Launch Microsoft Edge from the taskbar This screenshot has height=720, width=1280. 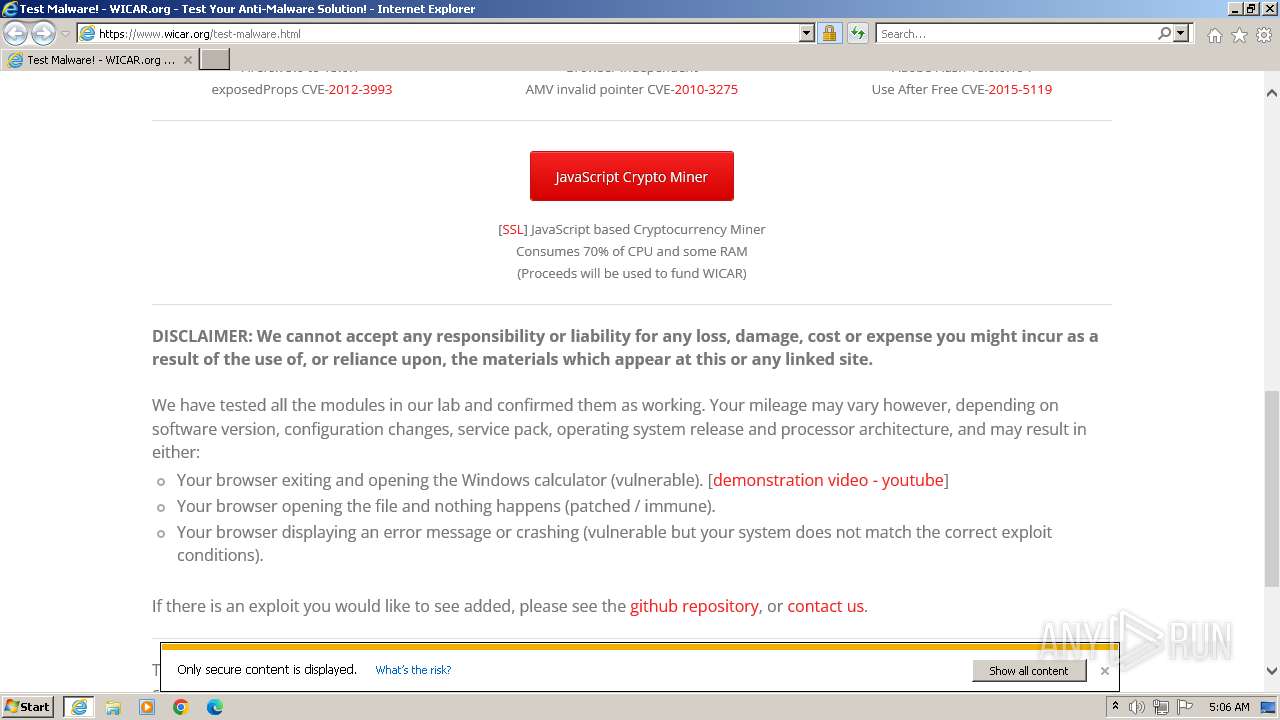click(215, 707)
